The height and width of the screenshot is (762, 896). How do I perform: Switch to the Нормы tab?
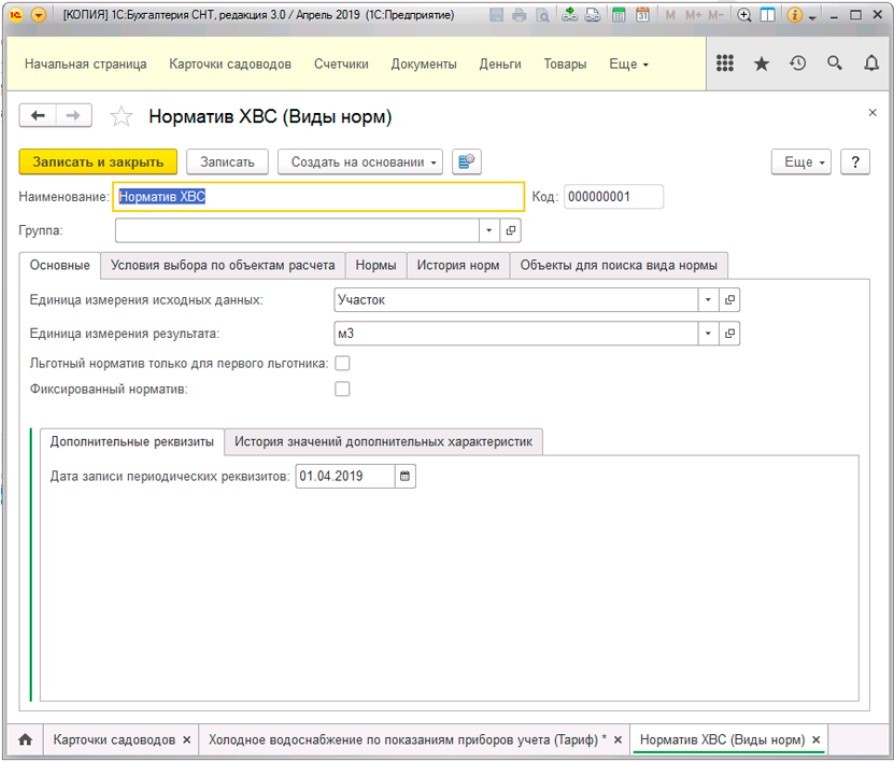376,265
